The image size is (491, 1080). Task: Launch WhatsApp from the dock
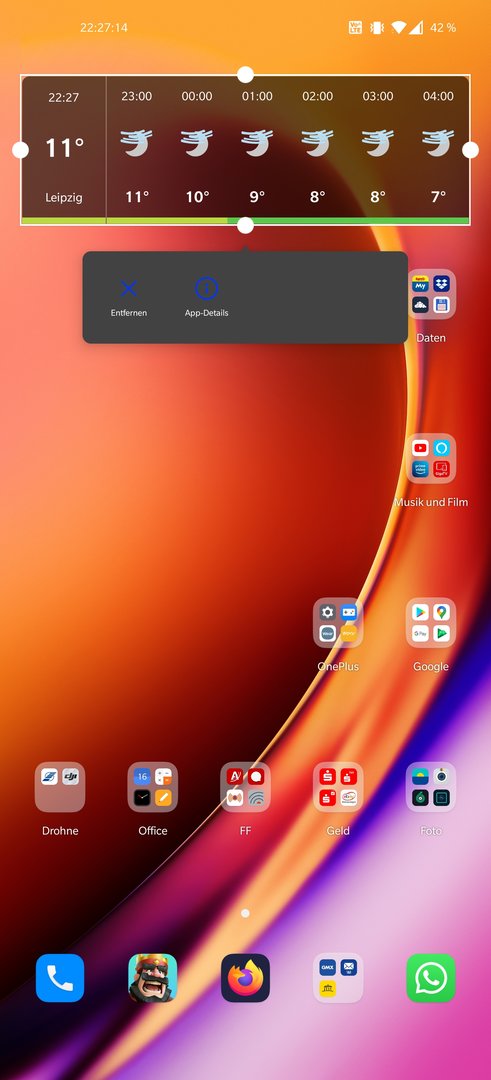431,978
